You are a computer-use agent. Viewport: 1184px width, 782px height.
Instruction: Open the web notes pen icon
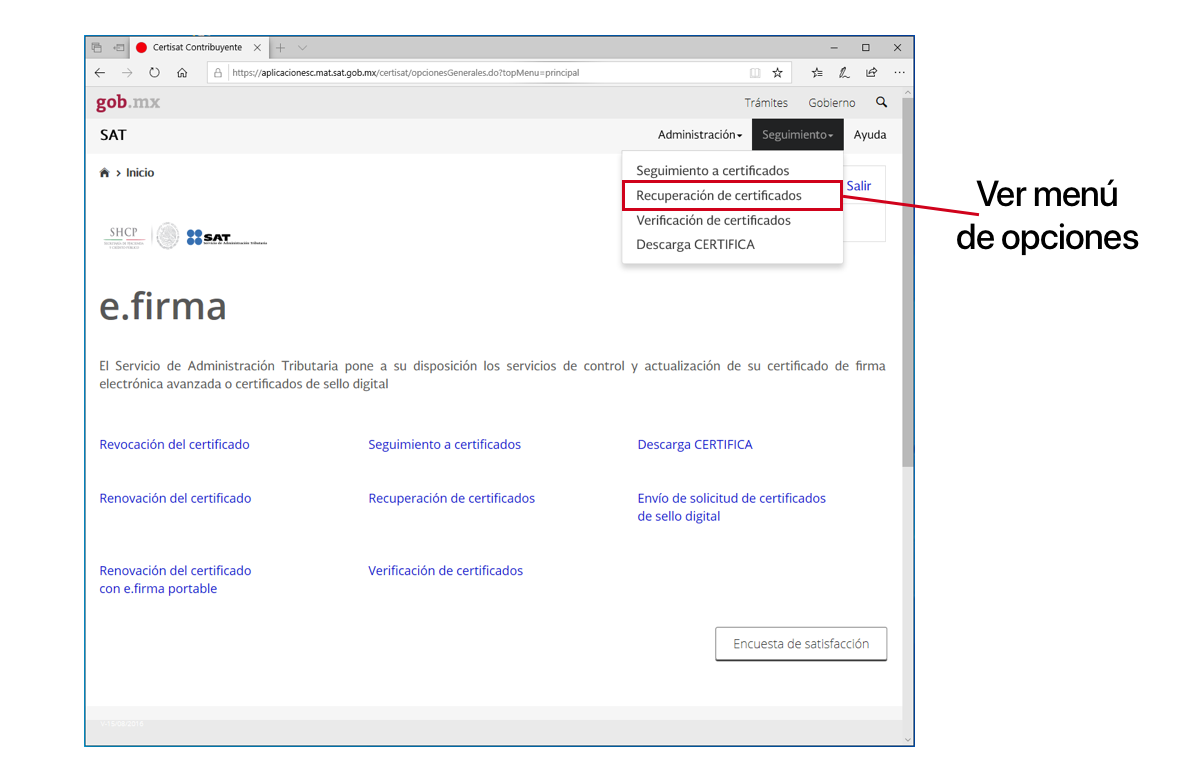point(843,72)
